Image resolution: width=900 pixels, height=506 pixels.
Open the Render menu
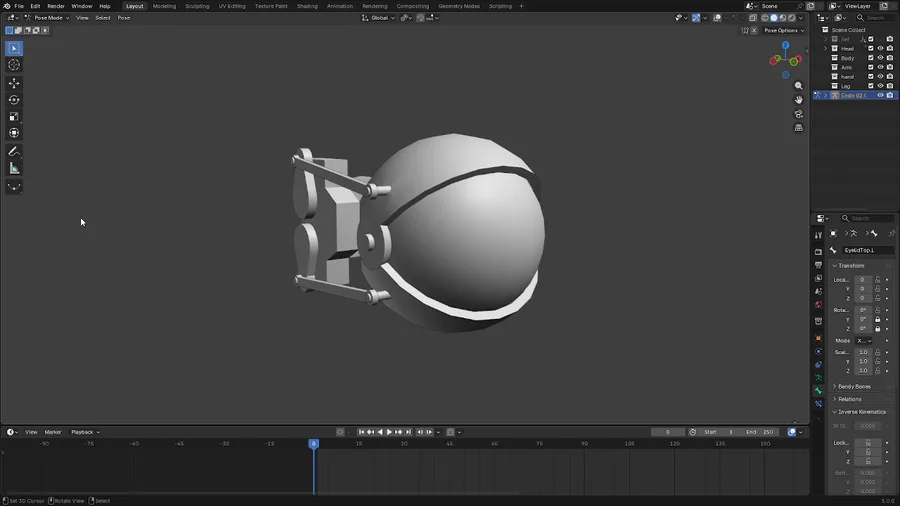pyautogui.click(x=56, y=6)
